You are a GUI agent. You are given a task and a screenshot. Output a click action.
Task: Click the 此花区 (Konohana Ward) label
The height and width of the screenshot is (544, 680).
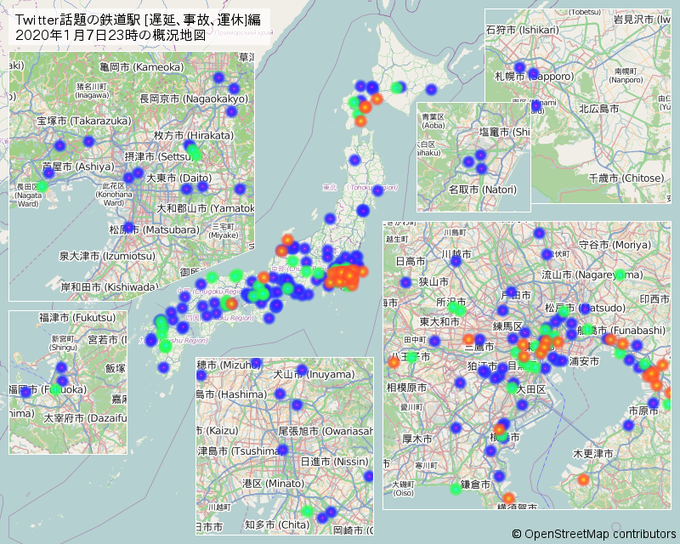point(114,194)
